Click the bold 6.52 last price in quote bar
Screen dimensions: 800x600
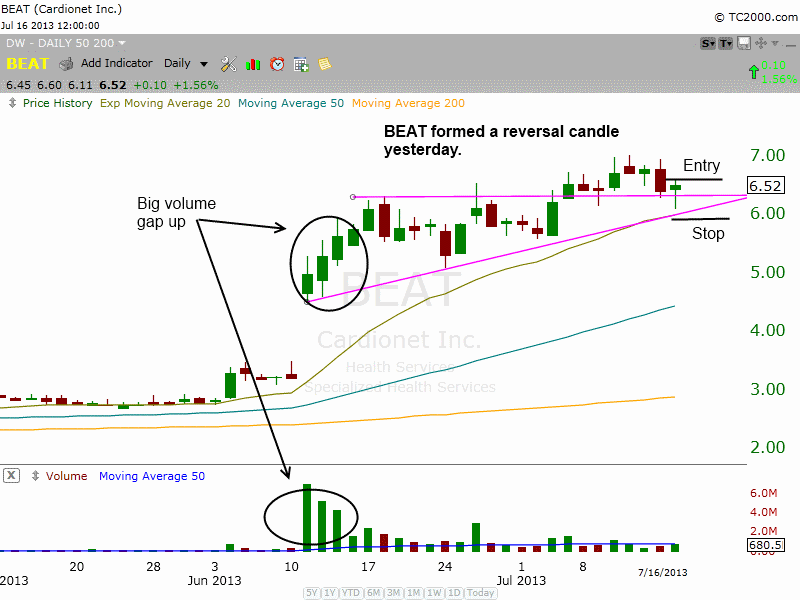point(113,85)
